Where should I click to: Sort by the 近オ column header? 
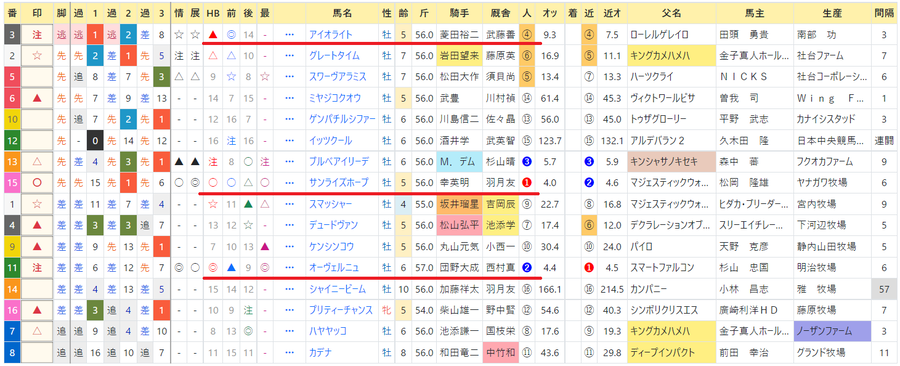[x=612, y=13]
